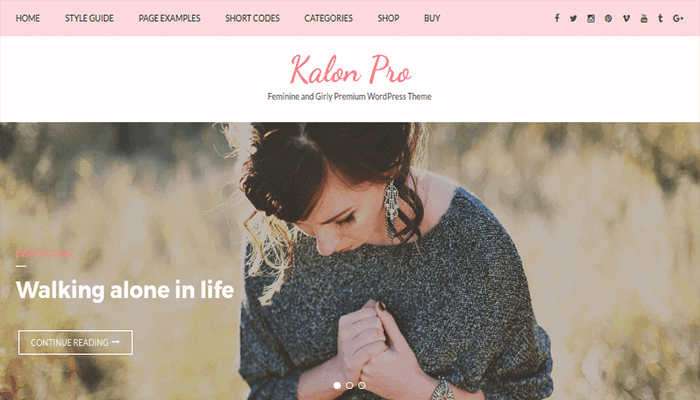Open the Google Plus social icon
700x400 pixels.
coord(678,18)
